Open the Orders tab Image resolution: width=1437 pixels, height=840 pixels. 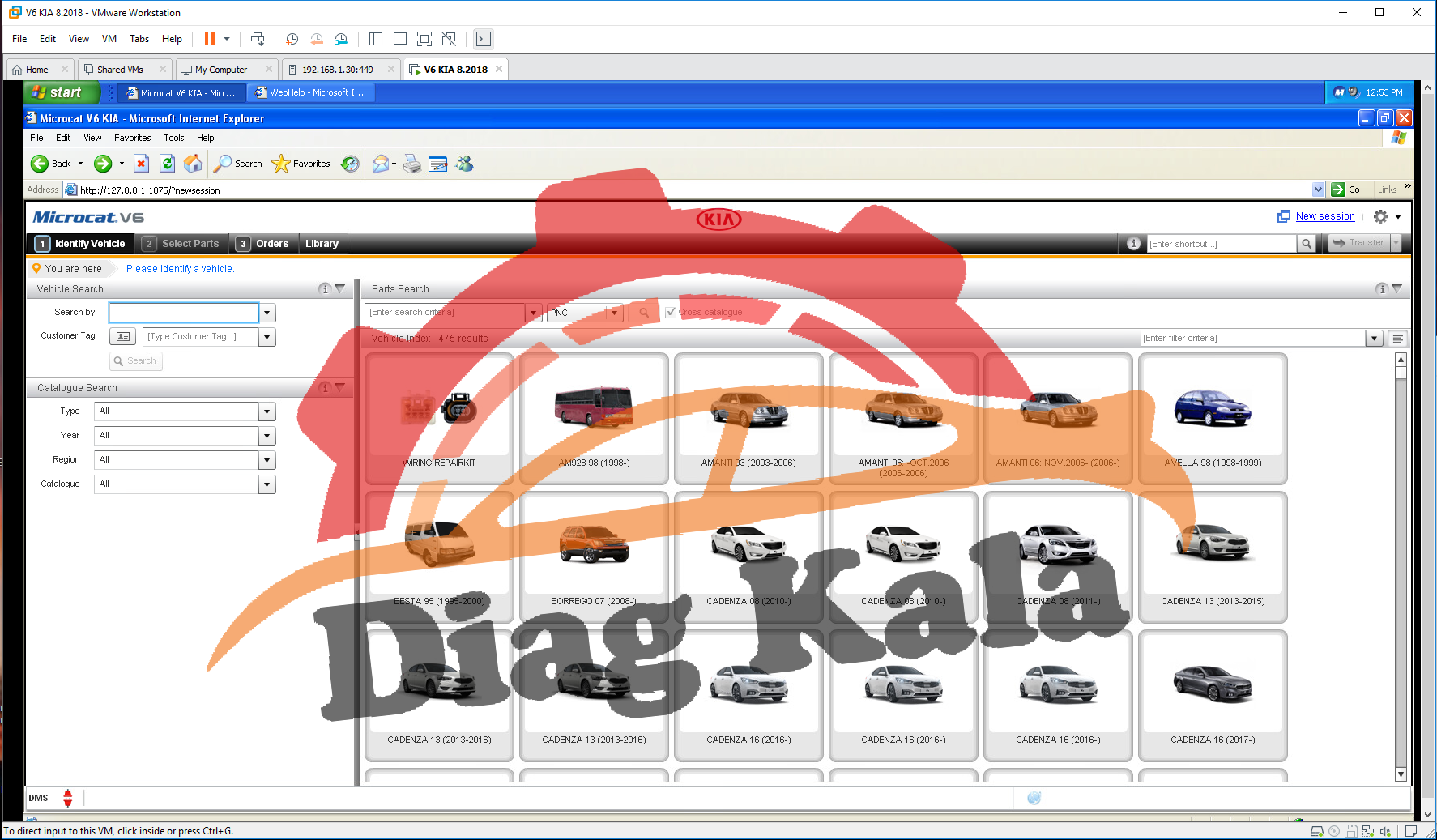[262, 243]
